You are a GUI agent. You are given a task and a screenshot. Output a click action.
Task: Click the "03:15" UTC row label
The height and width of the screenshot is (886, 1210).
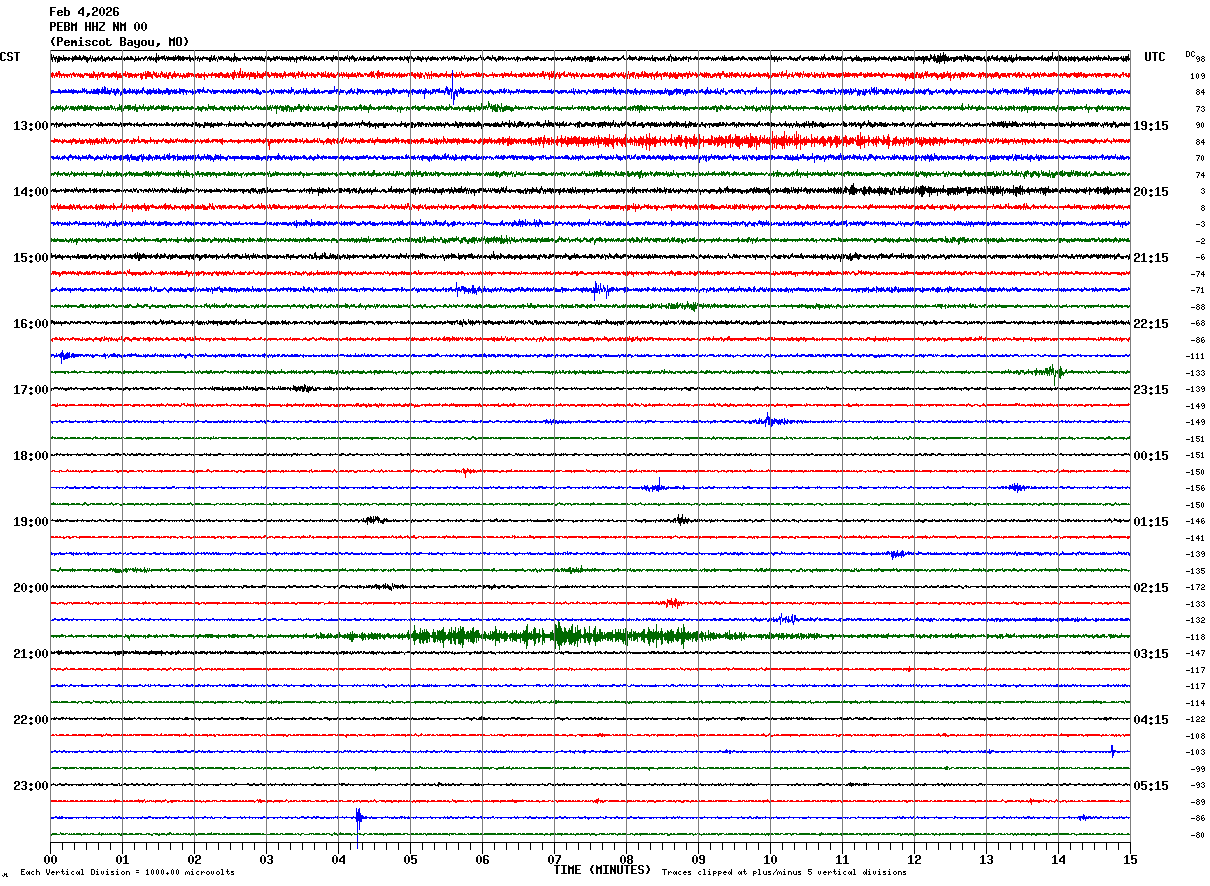coord(1151,654)
